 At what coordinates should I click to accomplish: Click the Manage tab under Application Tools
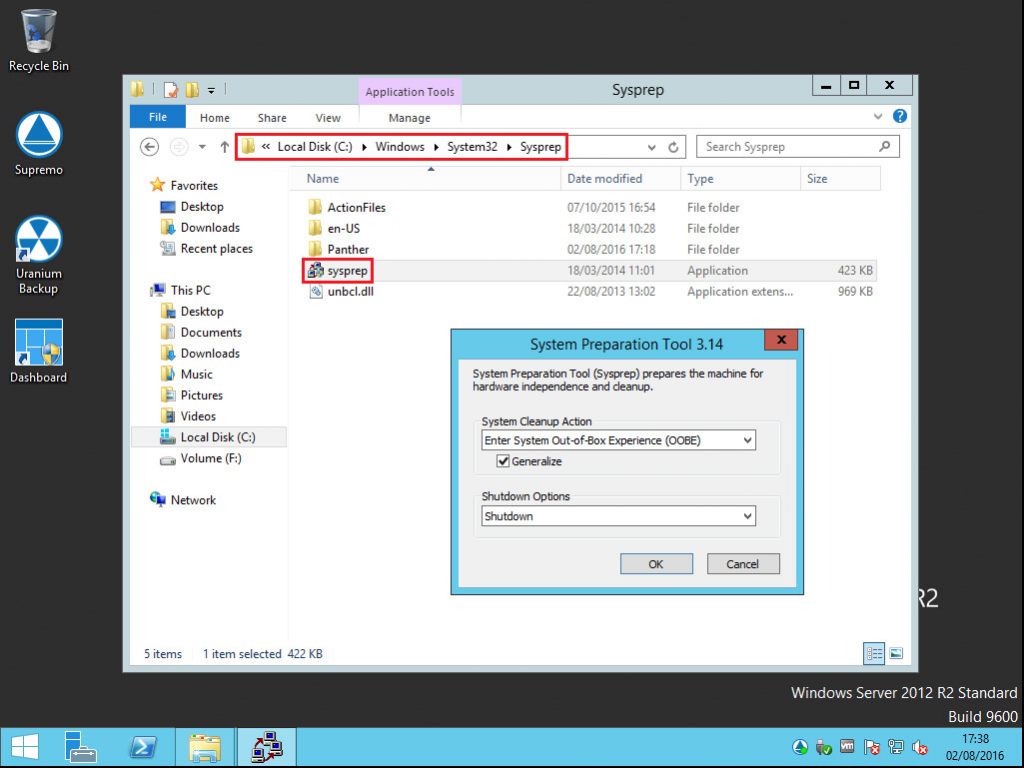coord(409,117)
